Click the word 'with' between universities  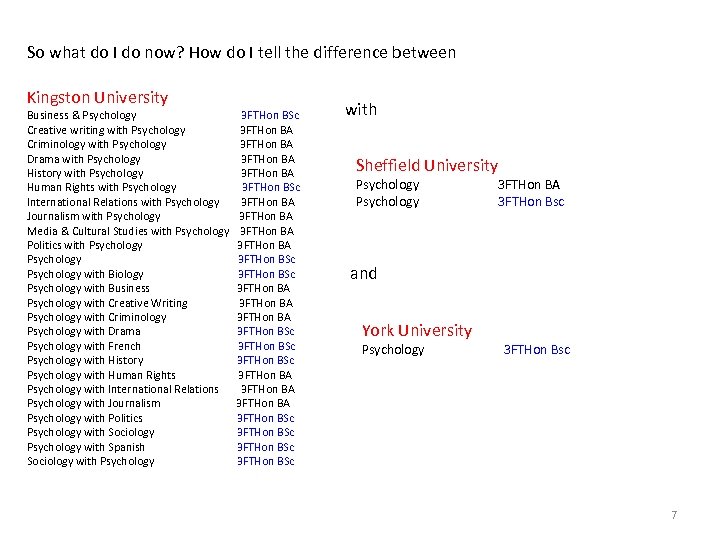pyautogui.click(x=361, y=110)
